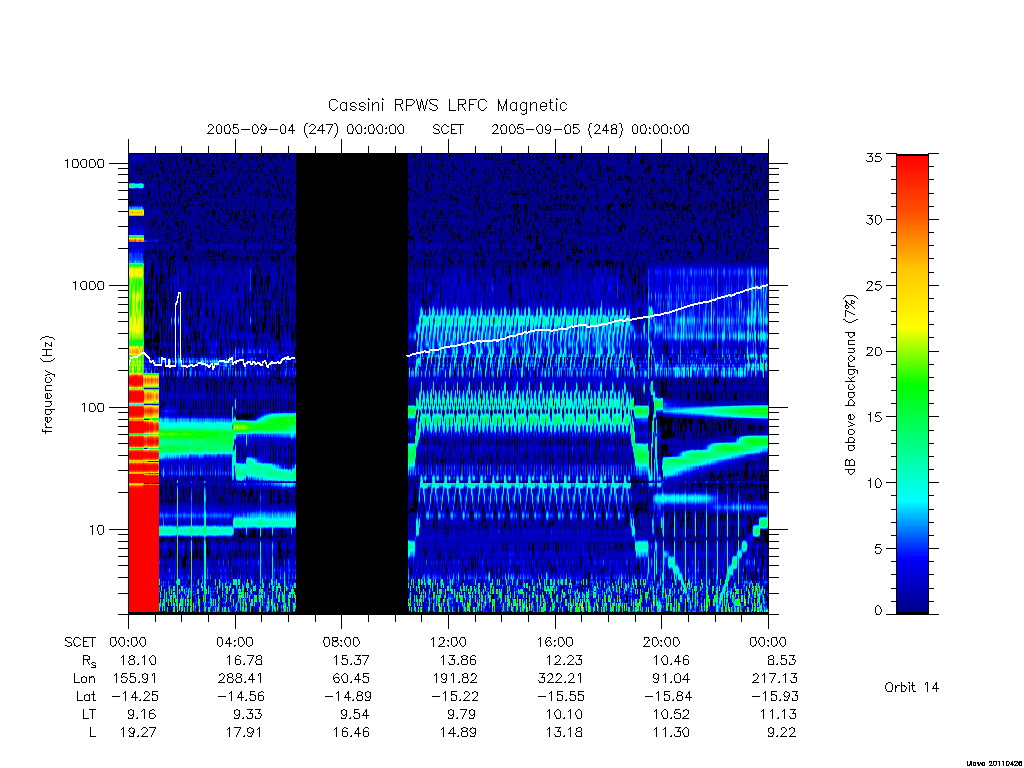The image size is (1024, 768).
Task: Click the 35 label on the color bar
Action: (873, 157)
